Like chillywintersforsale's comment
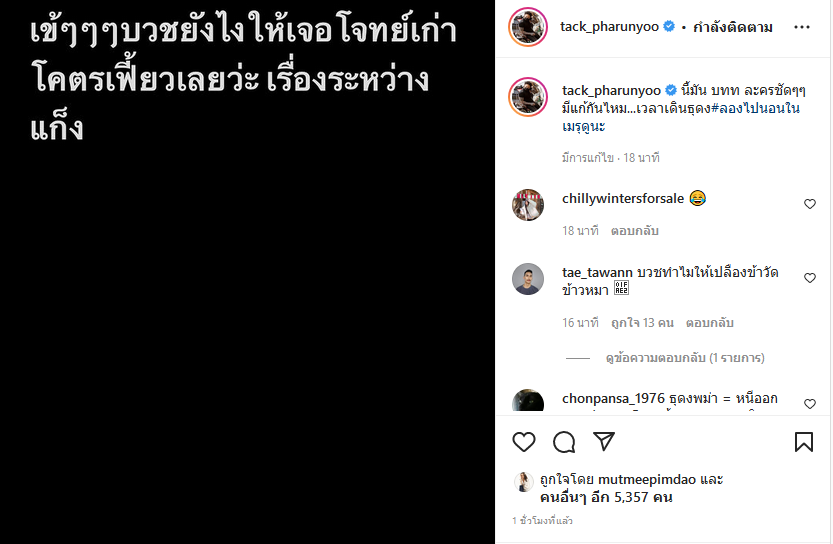833x544 pixels. [810, 204]
